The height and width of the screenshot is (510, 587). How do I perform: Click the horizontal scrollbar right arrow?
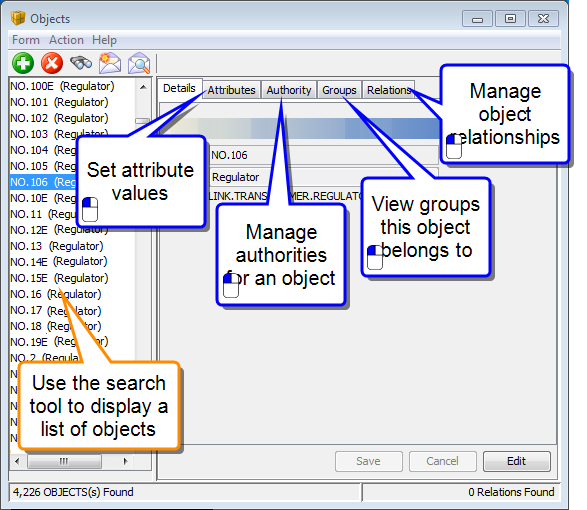coord(126,461)
